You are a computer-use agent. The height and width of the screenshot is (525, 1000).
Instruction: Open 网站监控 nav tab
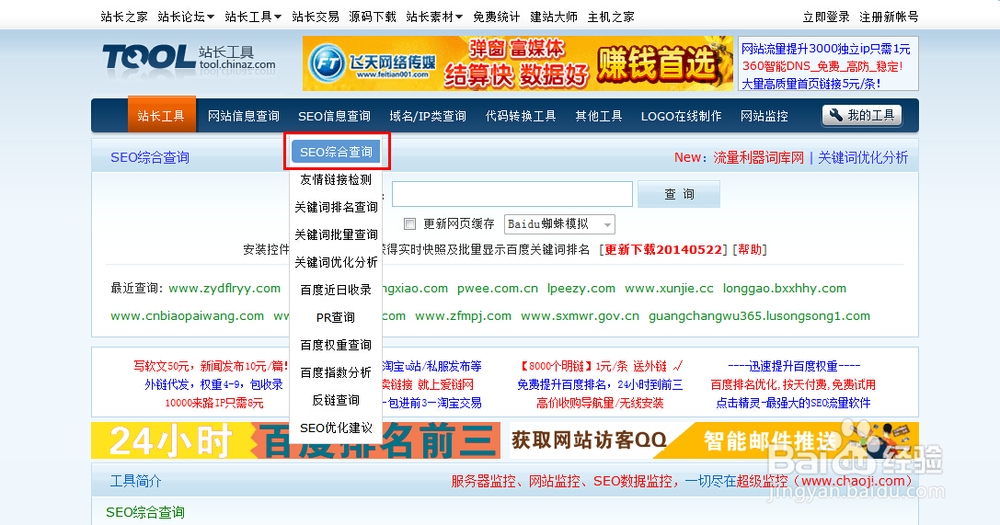click(764, 116)
